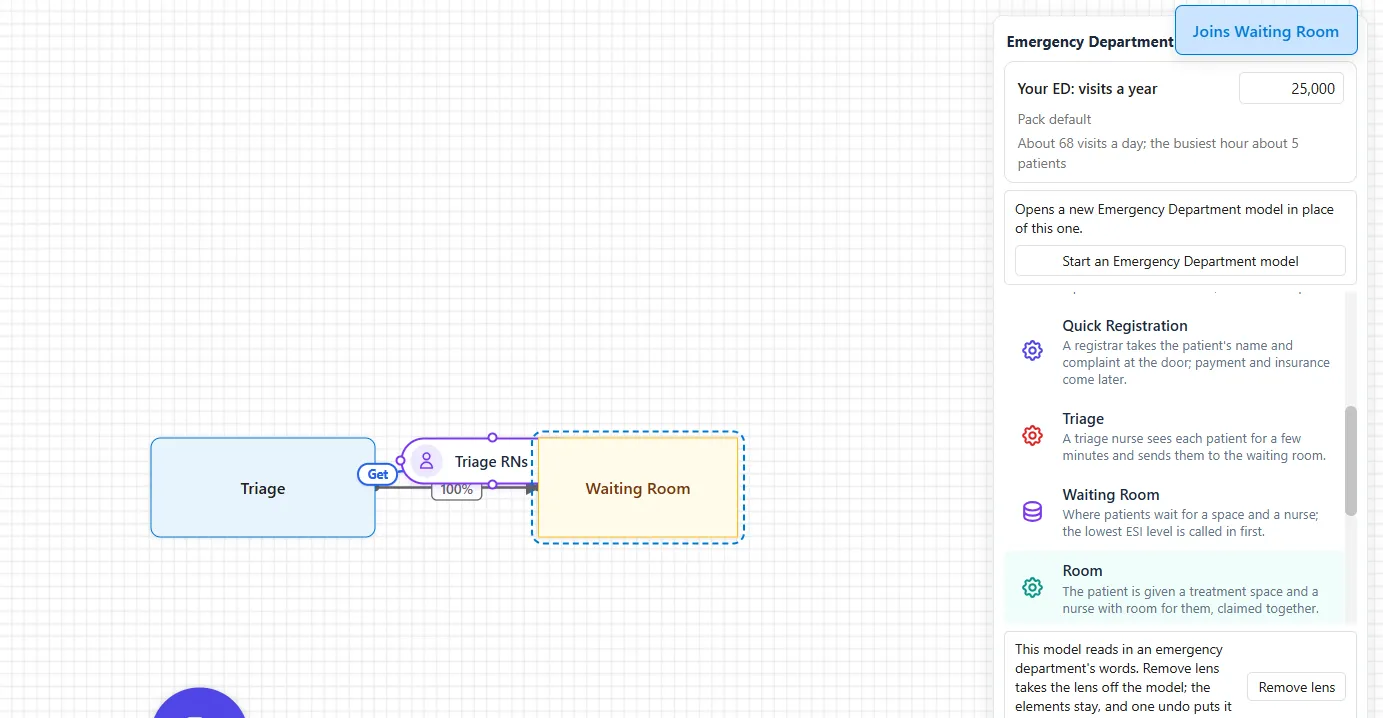Viewport: 1383px width, 718px height.
Task: Click the "Pack default" text
Action: (x=1054, y=119)
